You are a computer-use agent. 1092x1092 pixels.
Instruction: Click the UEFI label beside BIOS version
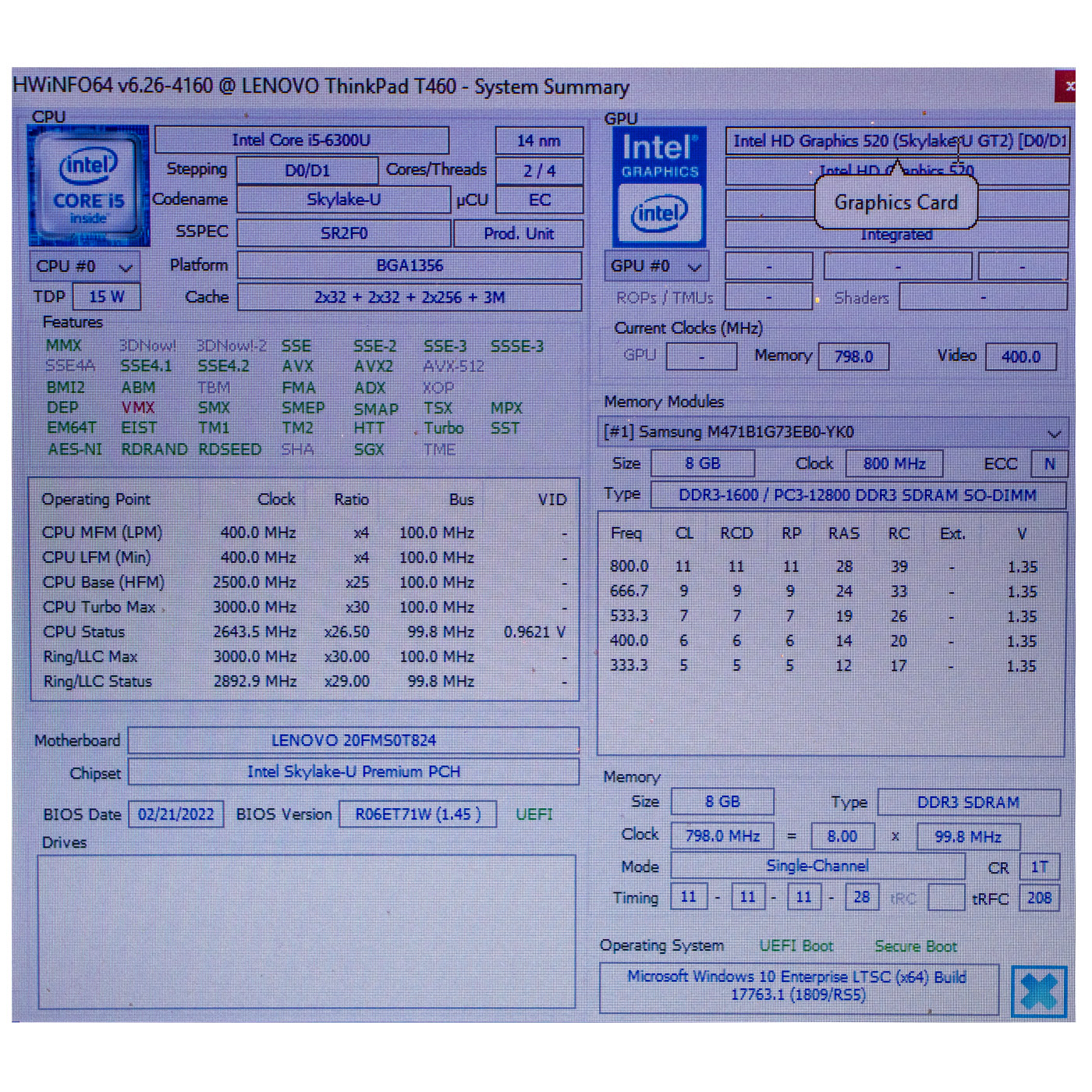point(534,814)
